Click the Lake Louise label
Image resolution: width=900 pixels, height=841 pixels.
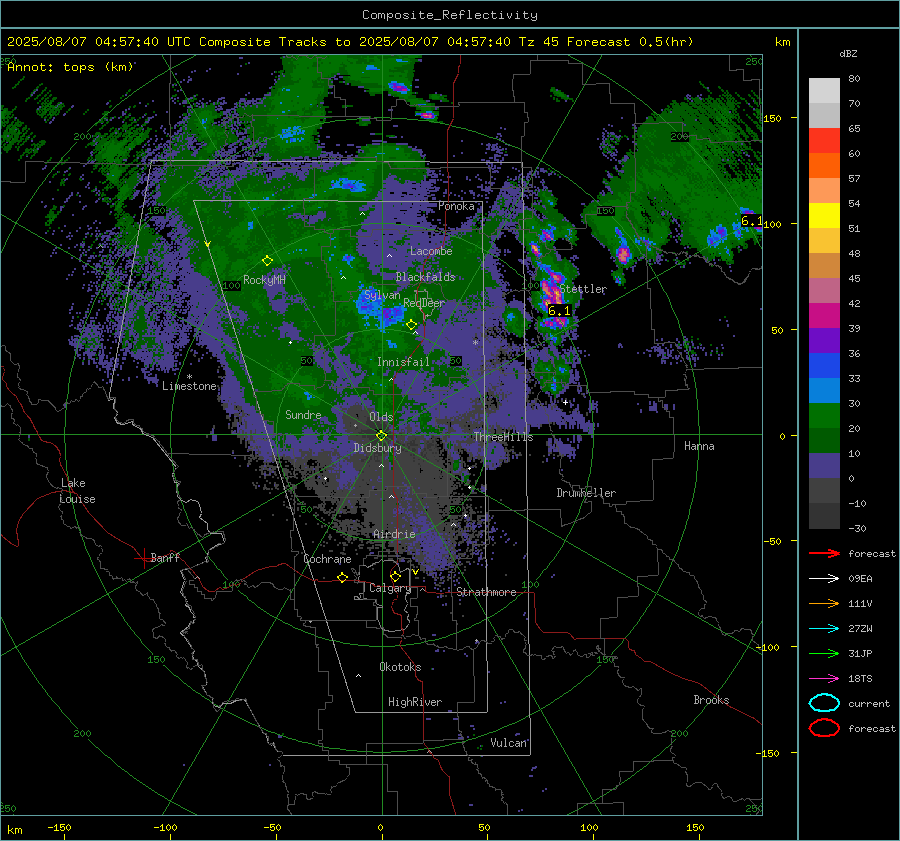tap(77, 491)
